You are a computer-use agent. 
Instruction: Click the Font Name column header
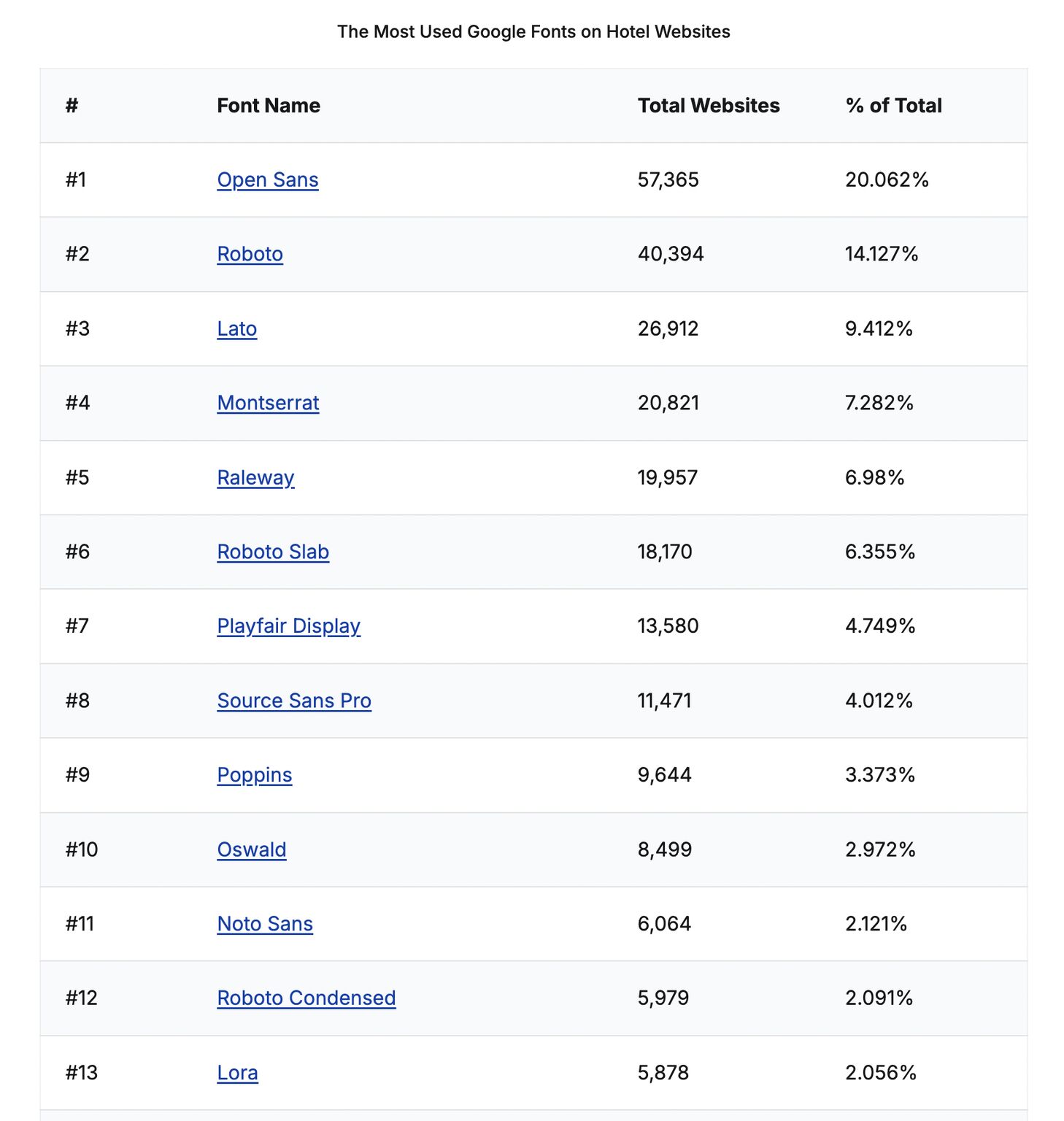click(x=269, y=106)
